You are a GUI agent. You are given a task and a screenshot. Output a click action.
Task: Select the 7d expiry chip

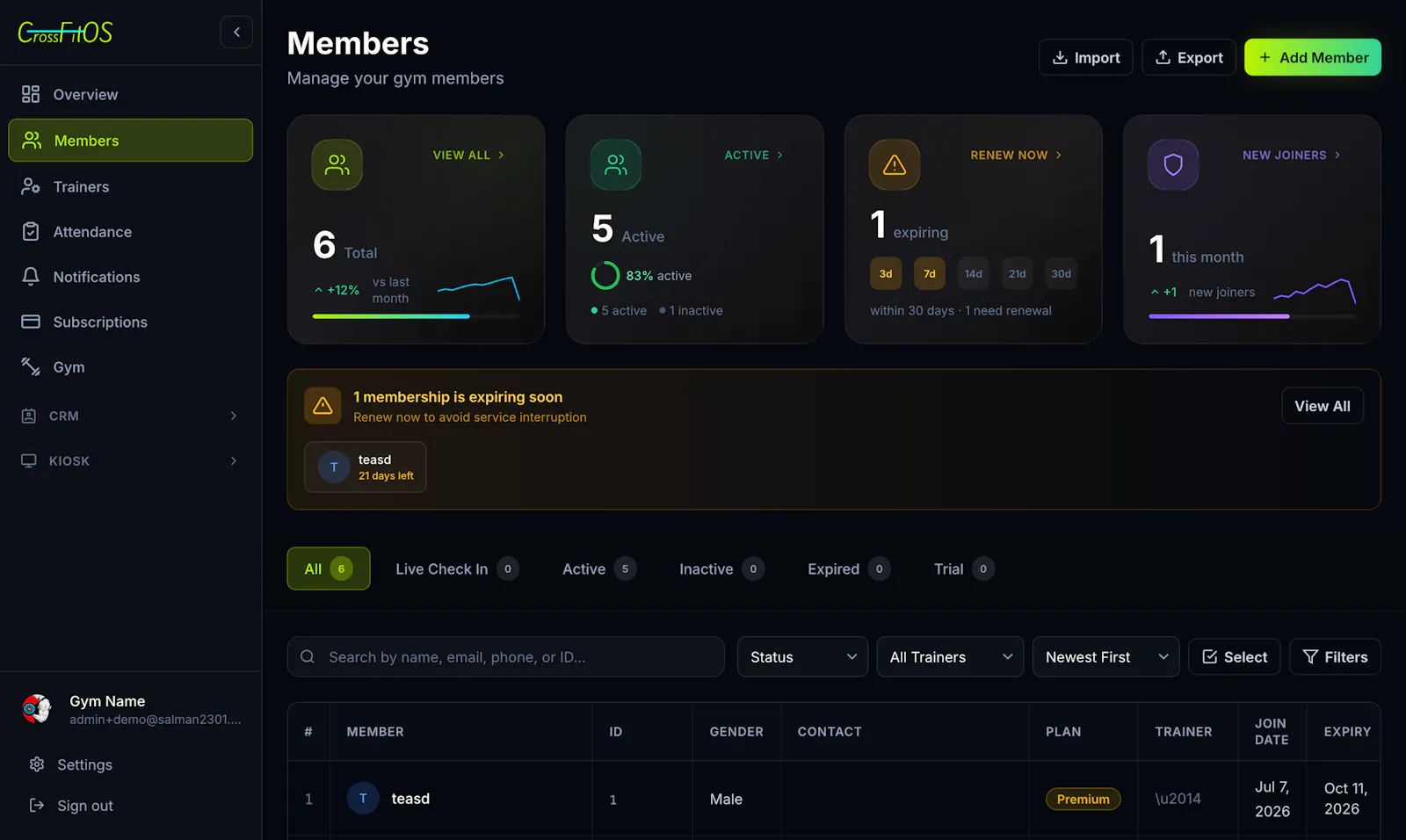click(930, 273)
